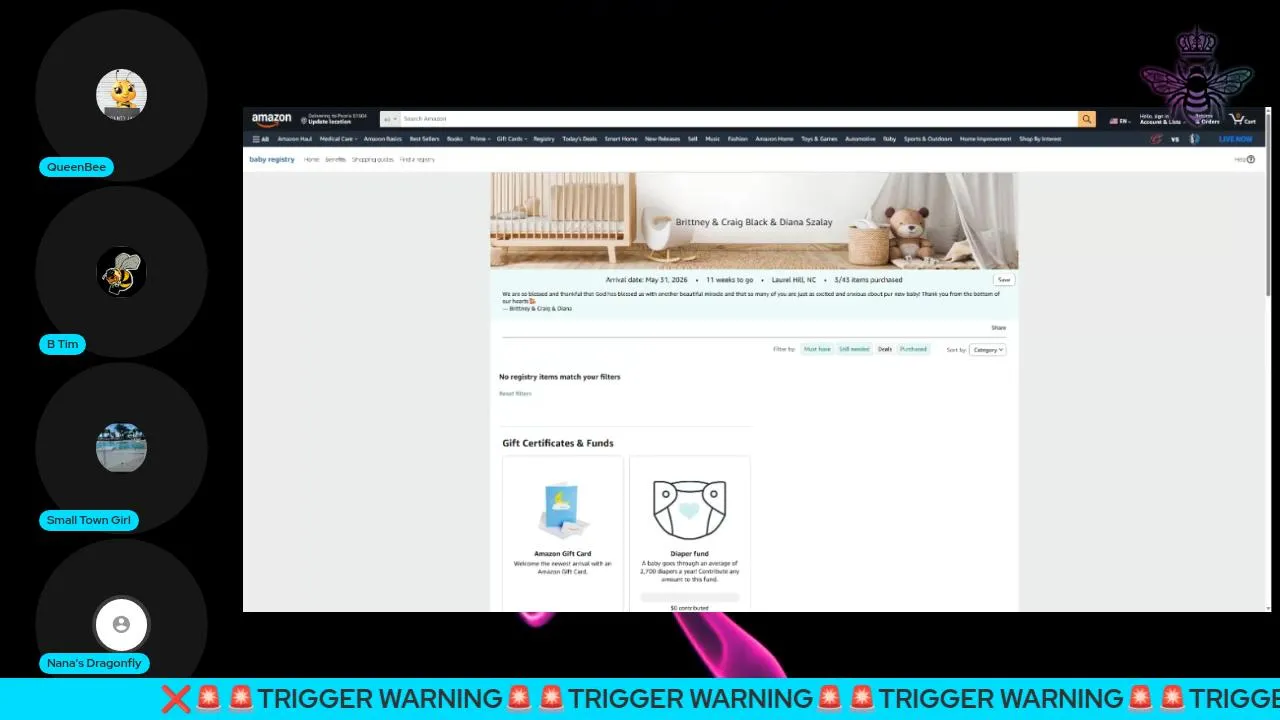1280x720 pixels.
Task: Open the All hamburger menu
Action: [x=261, y=139]
